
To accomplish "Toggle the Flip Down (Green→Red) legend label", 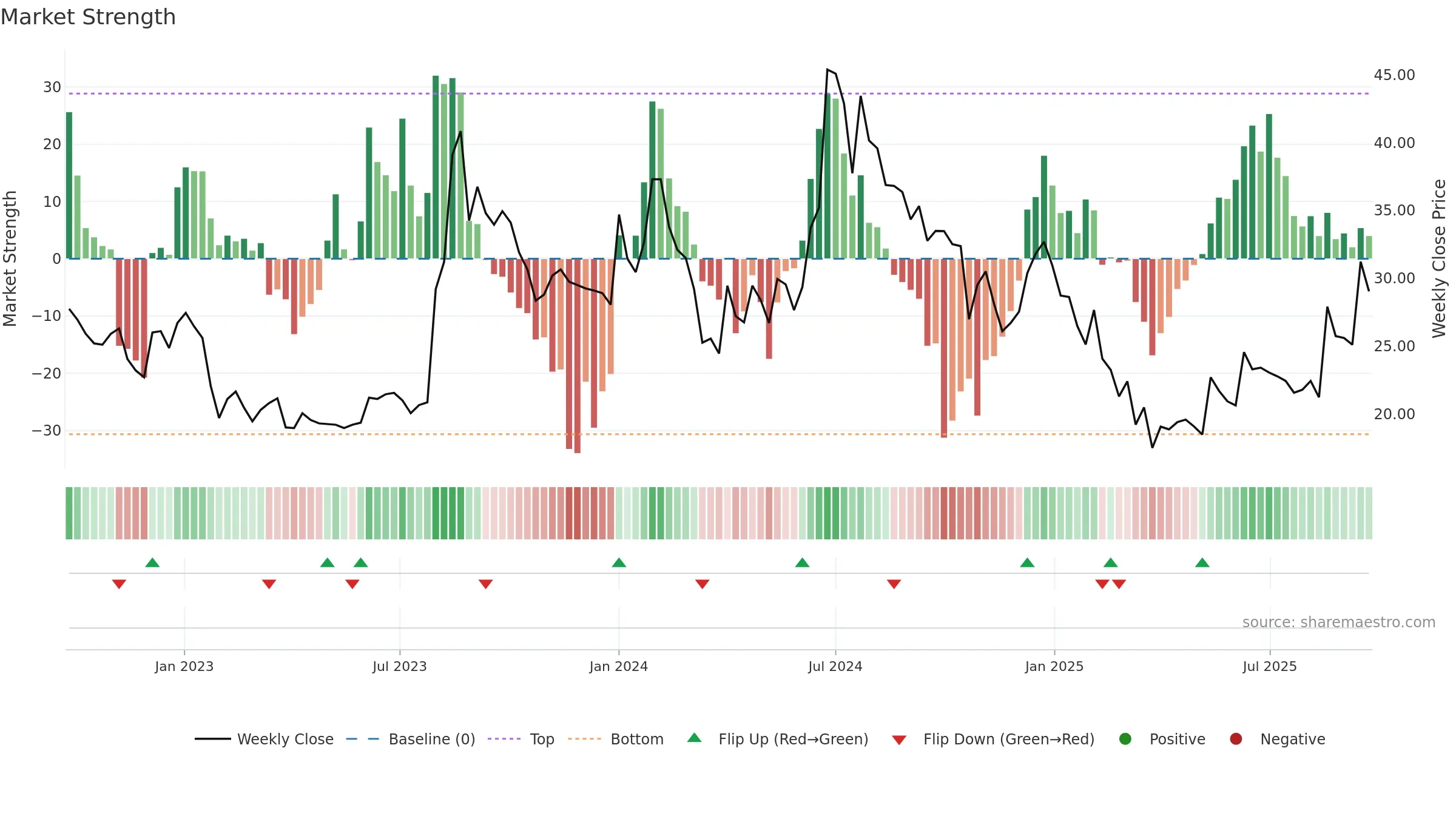I will coord(1009,739).
